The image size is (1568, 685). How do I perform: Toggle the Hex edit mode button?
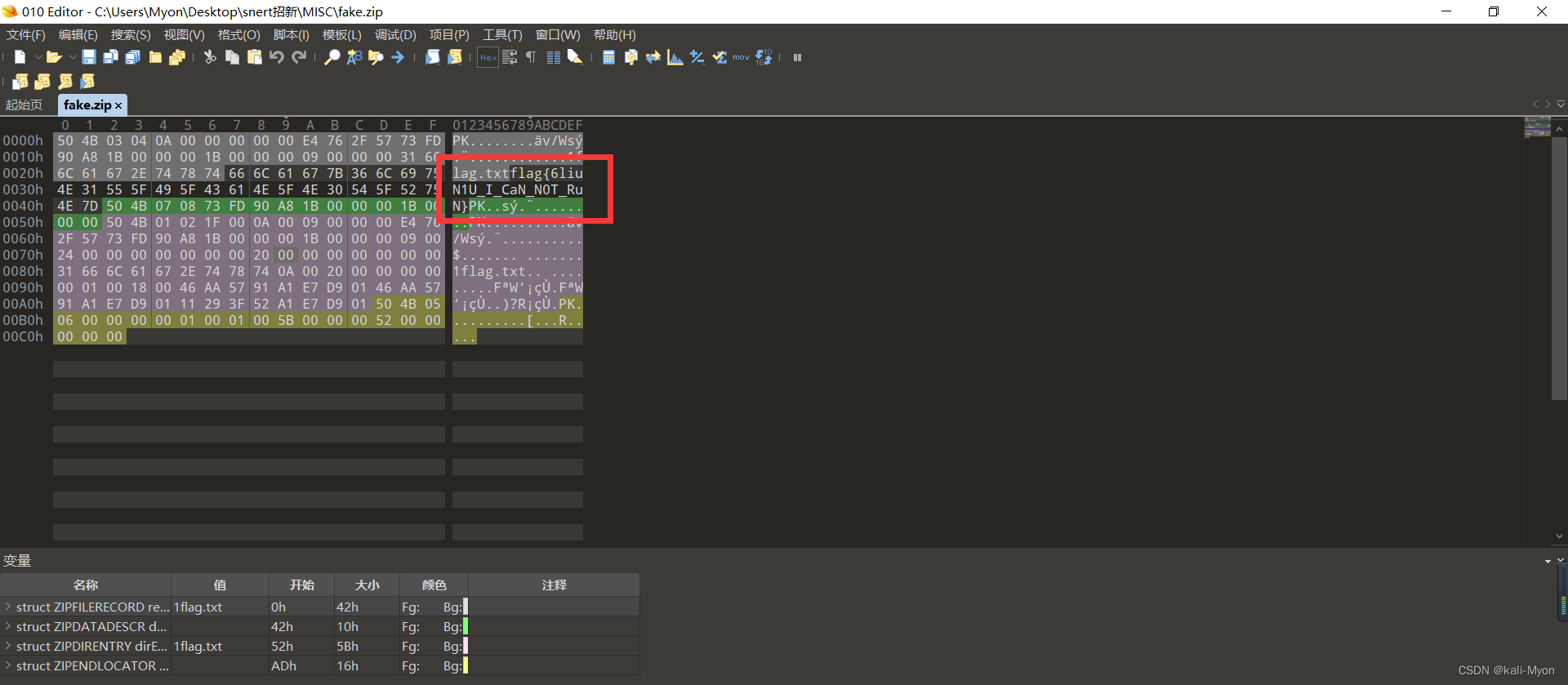(488, 57)
